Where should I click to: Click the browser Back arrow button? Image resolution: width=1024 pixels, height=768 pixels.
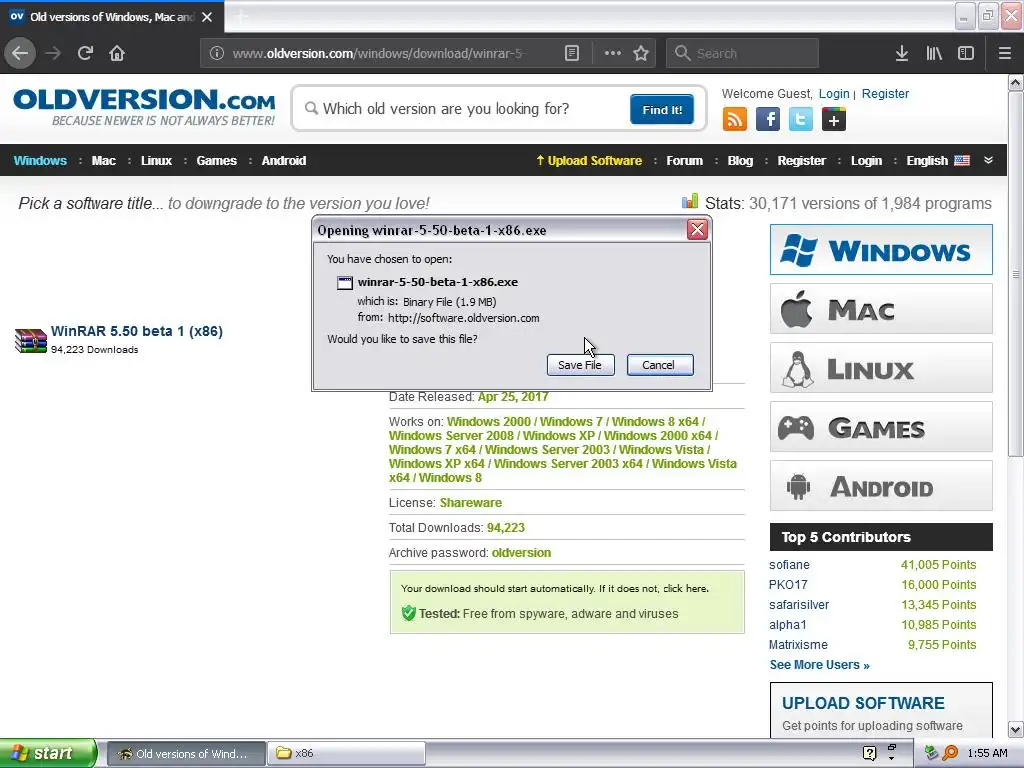click(x=20, y=53)
